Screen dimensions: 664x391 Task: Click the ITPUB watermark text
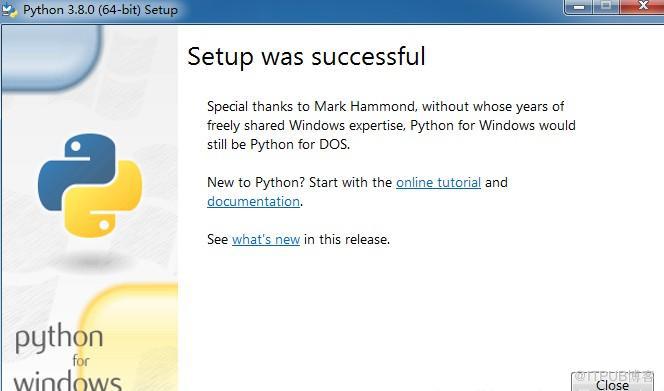pyautogui.click(x=614, y=376)
